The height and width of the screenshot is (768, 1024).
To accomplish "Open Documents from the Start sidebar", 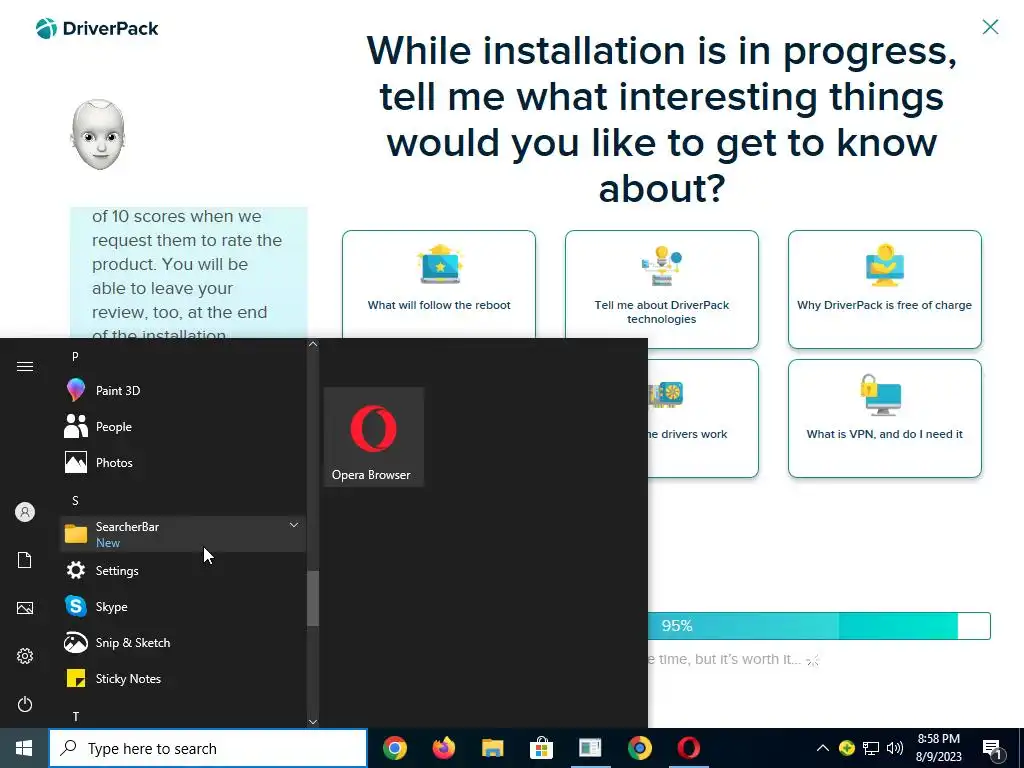I will [25, 560].
